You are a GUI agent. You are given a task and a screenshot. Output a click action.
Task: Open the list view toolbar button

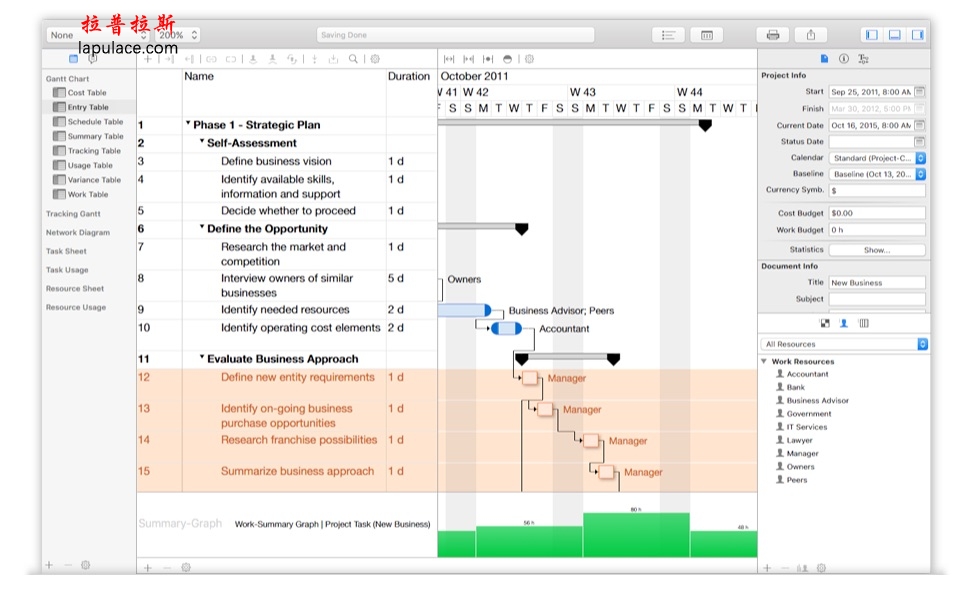click(668, 35)
